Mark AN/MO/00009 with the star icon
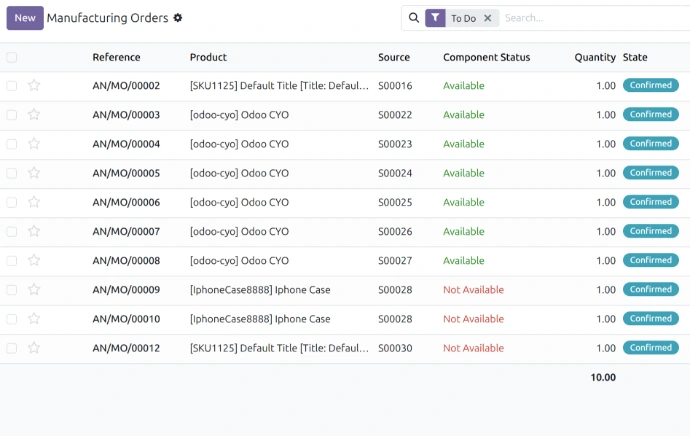This screenshot has width=690, height=436. [x=34, y=290]
